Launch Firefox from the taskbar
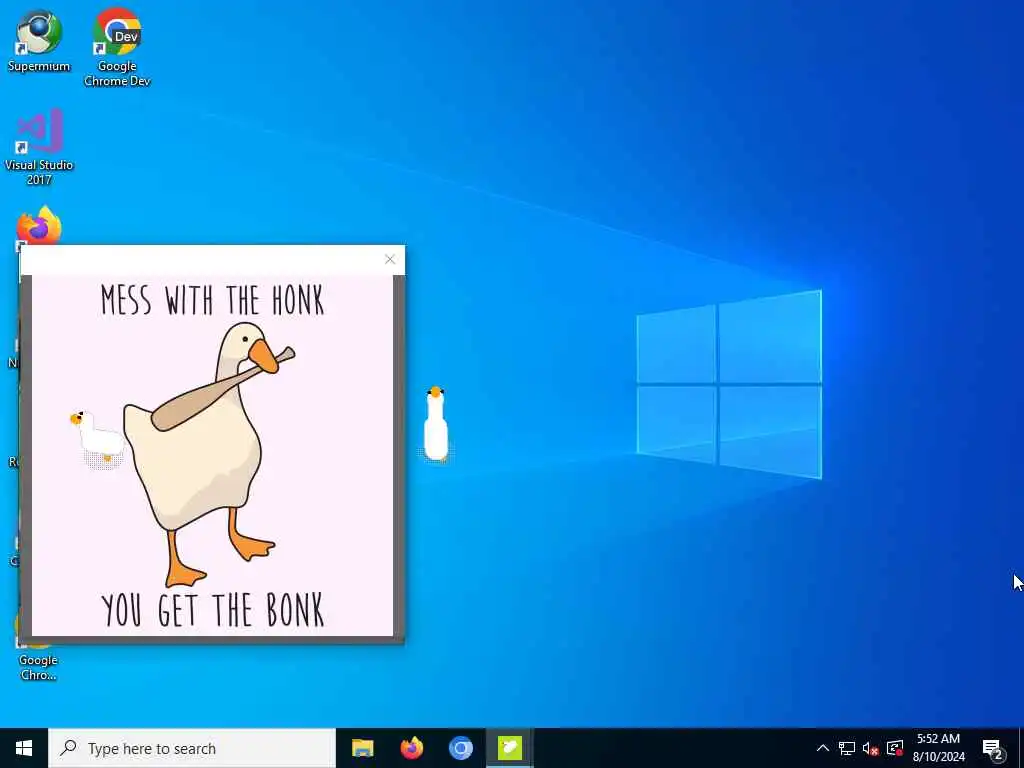Screen dimensions: 1024x768 (411, 748)
